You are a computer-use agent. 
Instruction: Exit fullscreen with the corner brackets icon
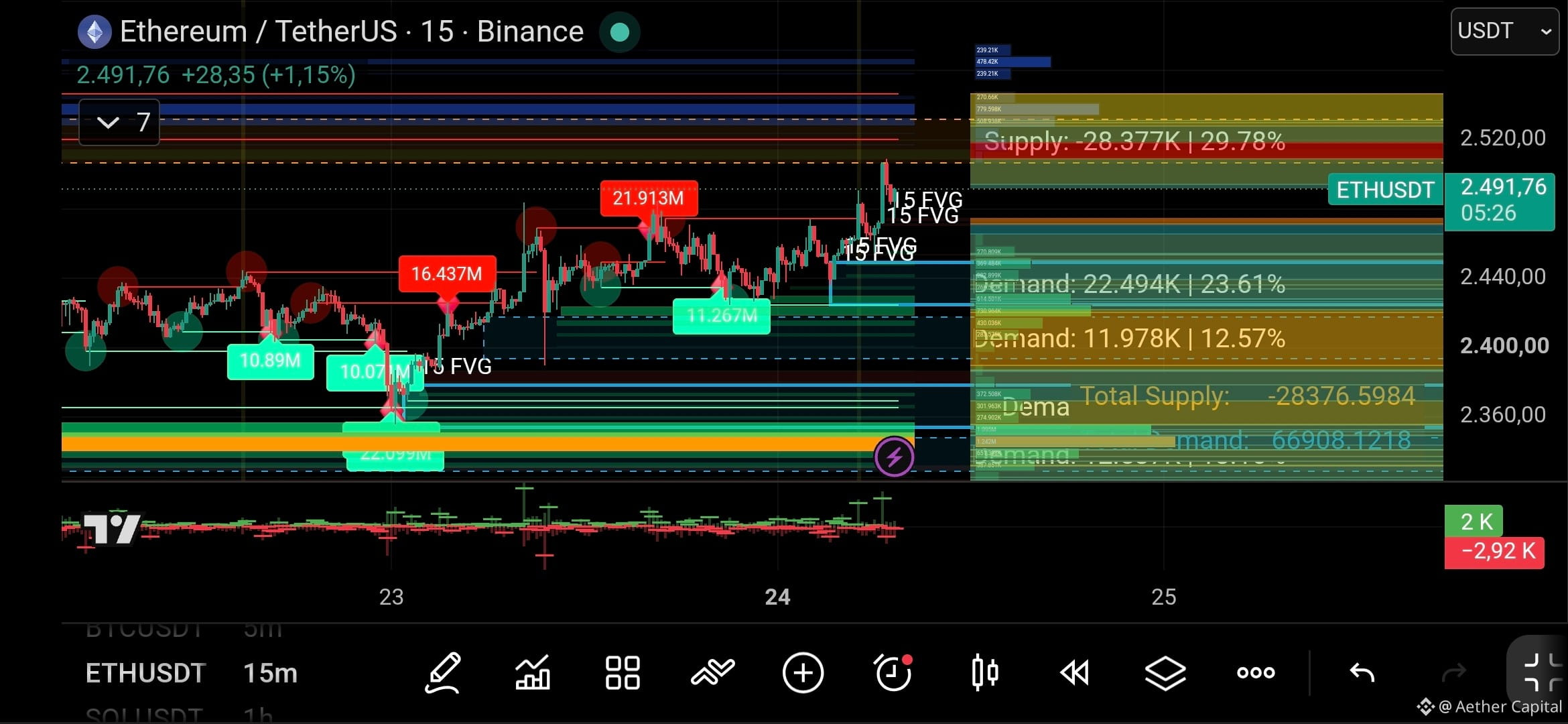pos(1544,672)
